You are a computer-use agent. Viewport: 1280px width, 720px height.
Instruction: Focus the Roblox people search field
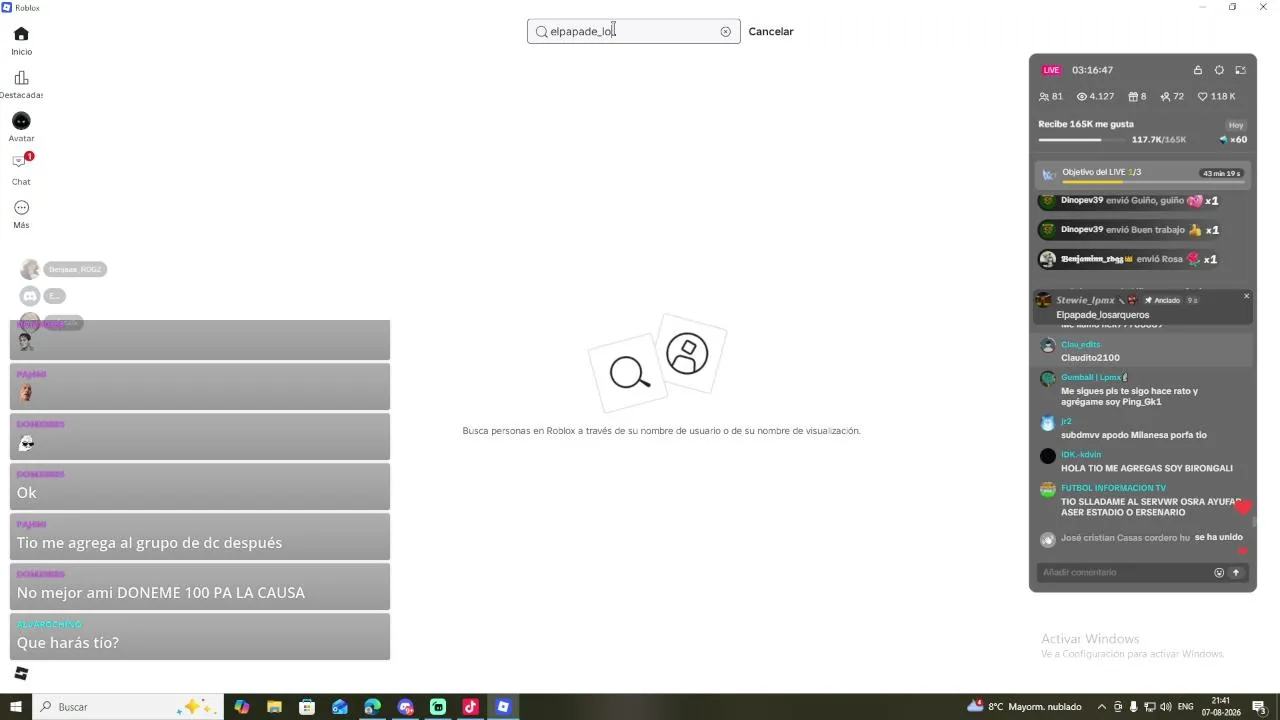[634, 31]
